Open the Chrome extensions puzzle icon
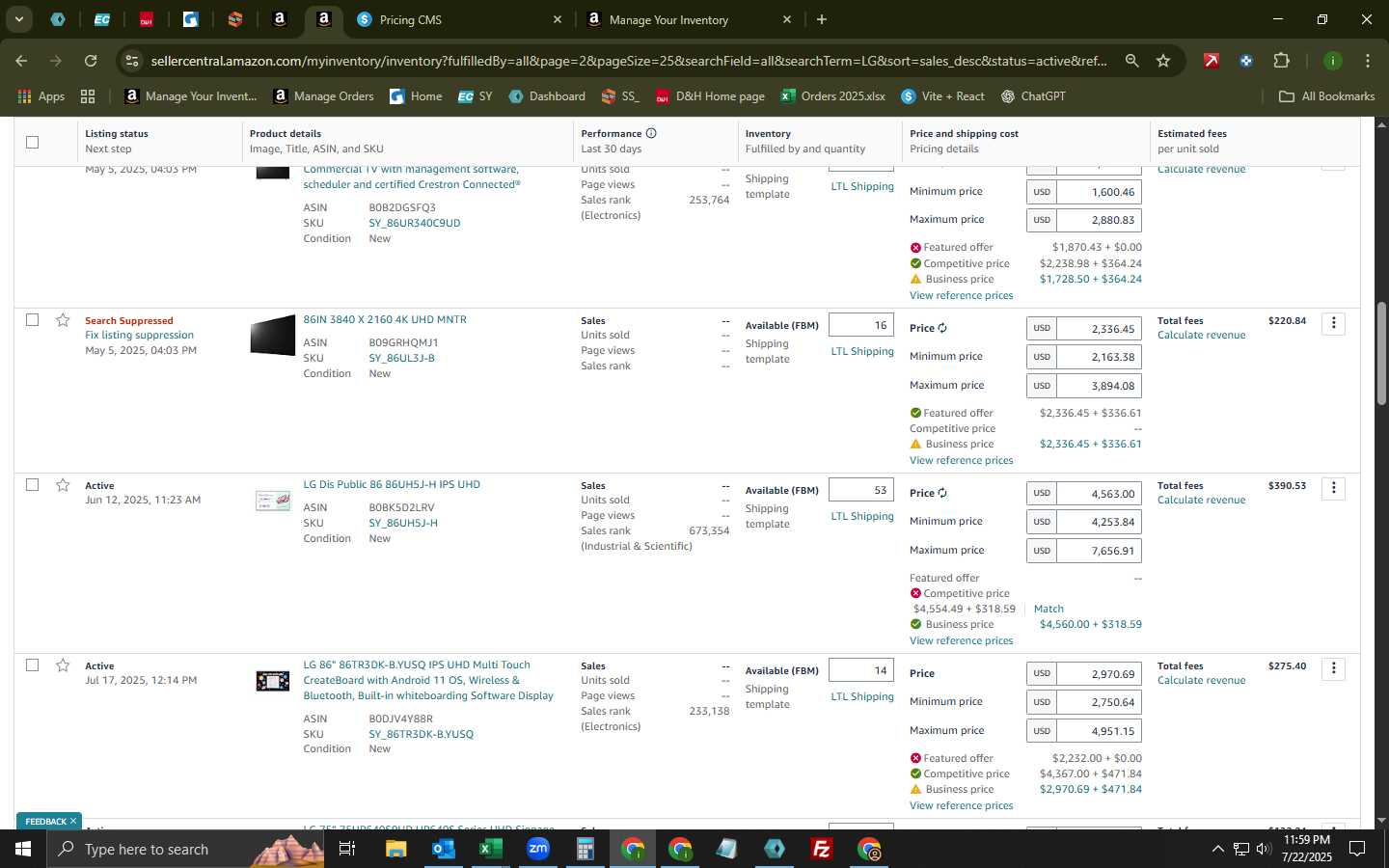Screen dimensions: 1389x868 click(1281, 61)
